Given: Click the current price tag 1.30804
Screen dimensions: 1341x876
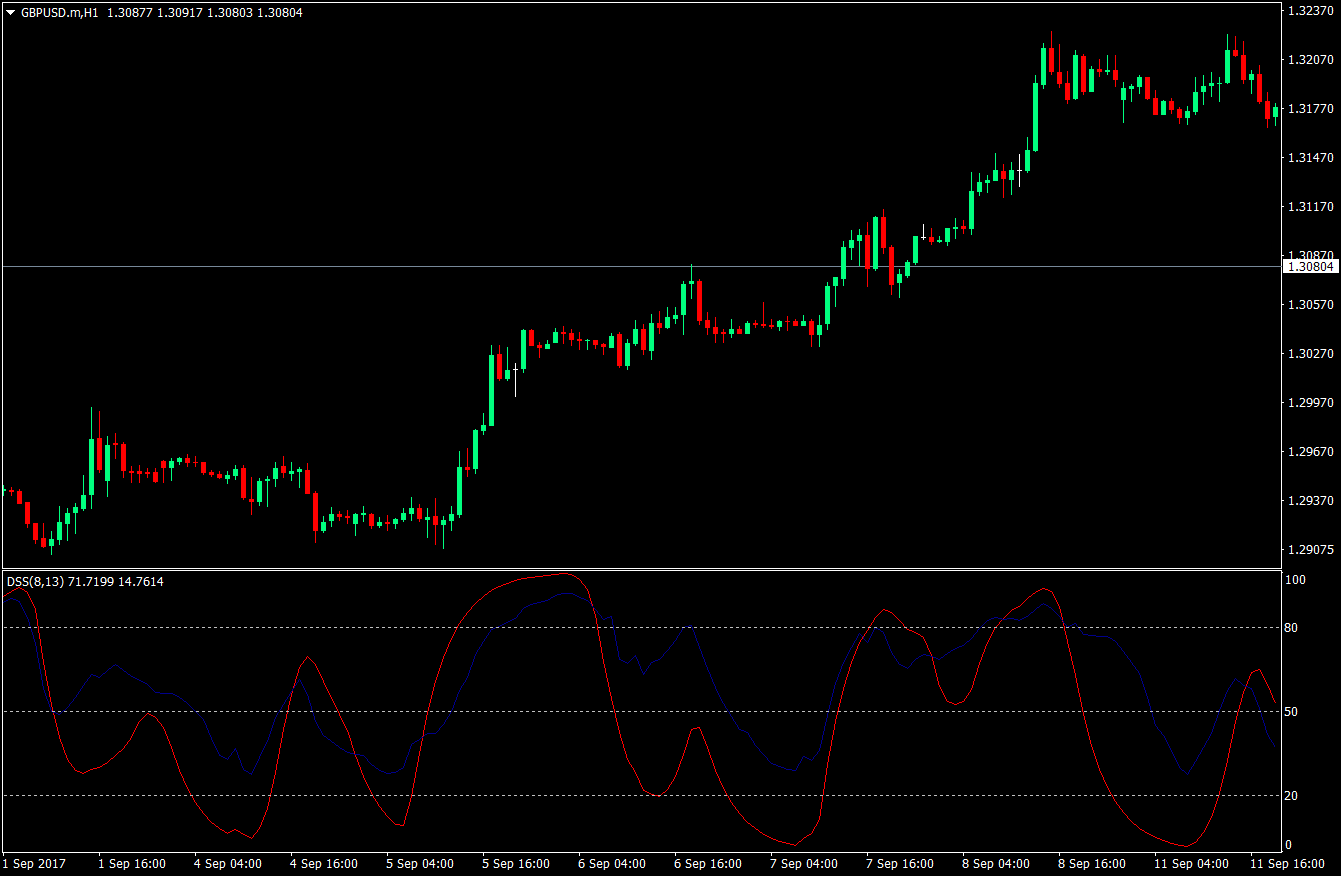Looking at the screenshot, I should (x=1311, y=266).
